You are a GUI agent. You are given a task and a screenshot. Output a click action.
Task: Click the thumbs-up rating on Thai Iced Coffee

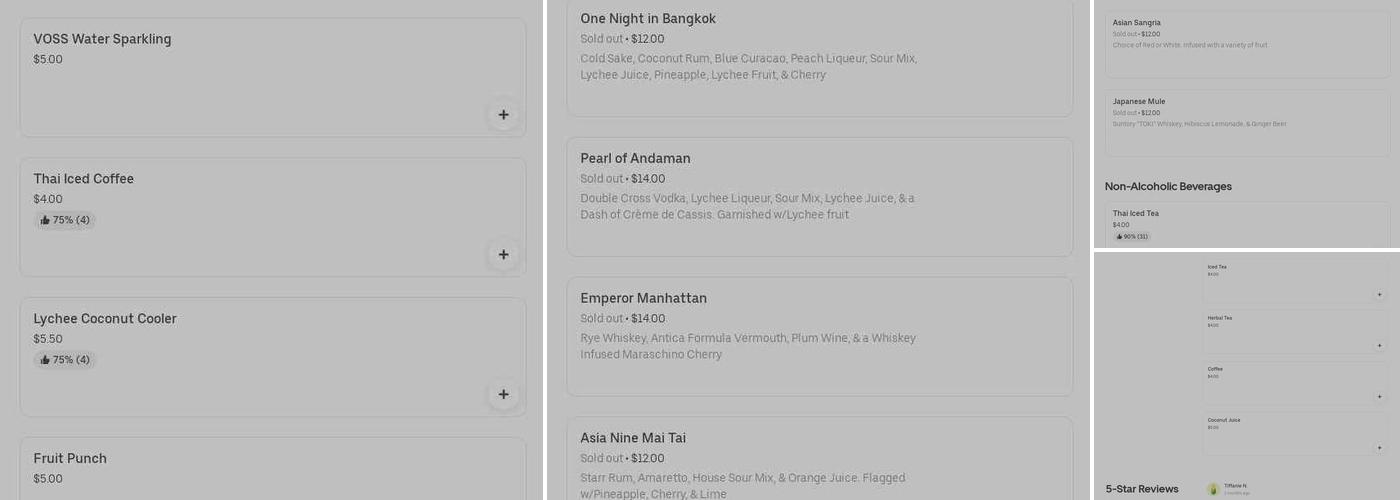tap(65, 220)
